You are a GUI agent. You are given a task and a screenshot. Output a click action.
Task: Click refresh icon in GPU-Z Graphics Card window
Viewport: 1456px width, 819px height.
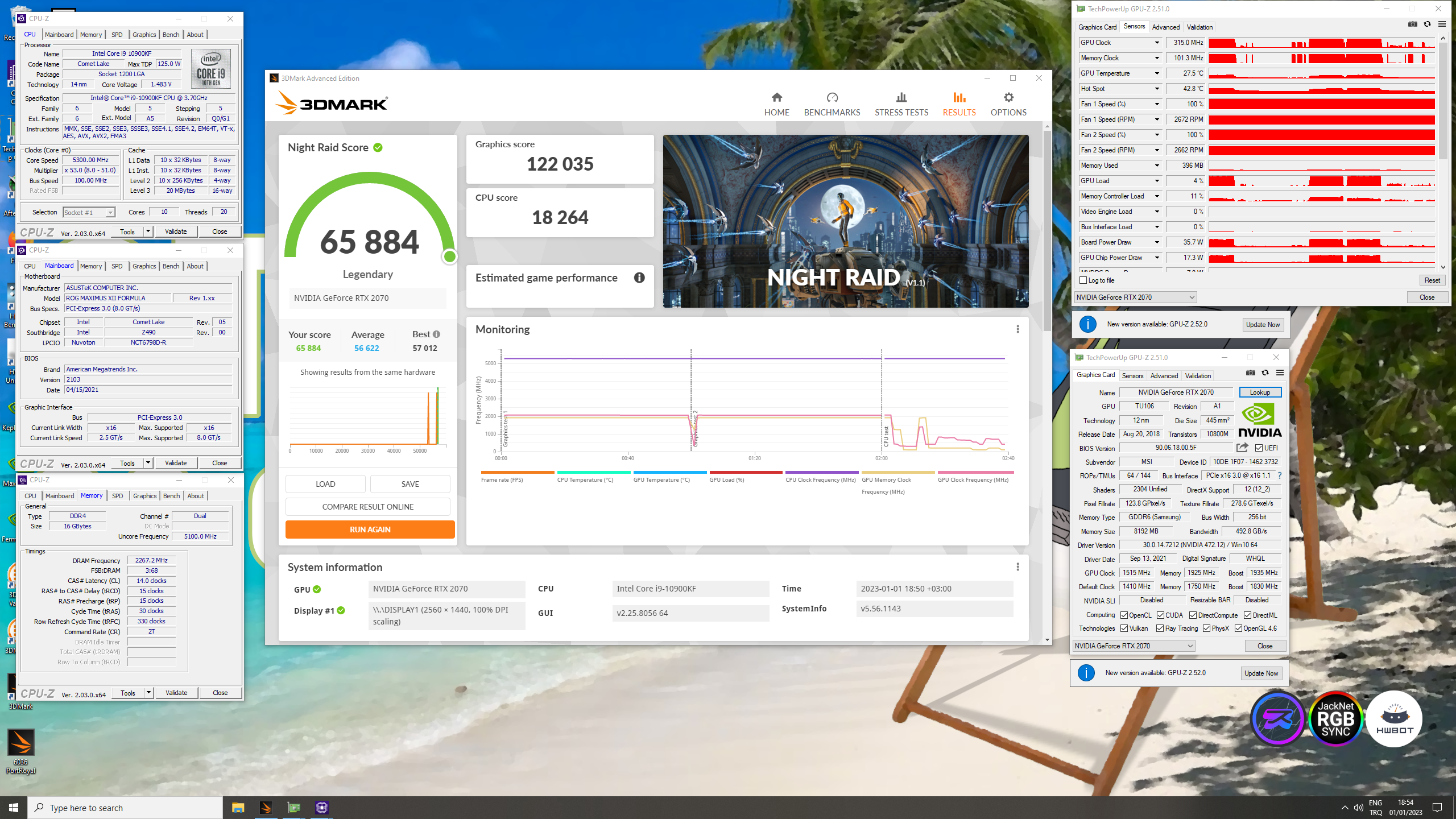point(1265,373)
